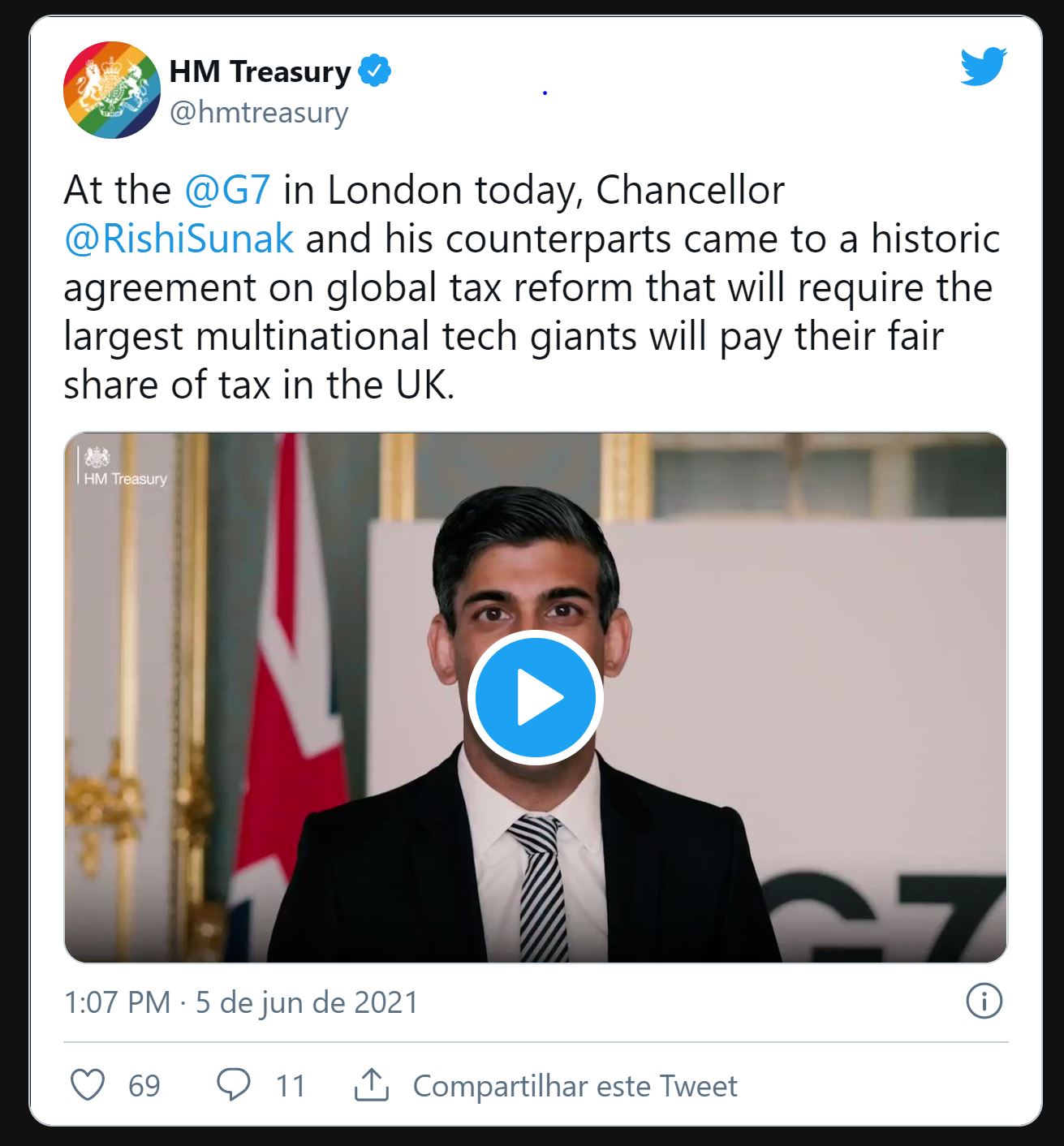Click the HM Treasury display name
The image size is (1064, 1146).
[x=260, y=71]
